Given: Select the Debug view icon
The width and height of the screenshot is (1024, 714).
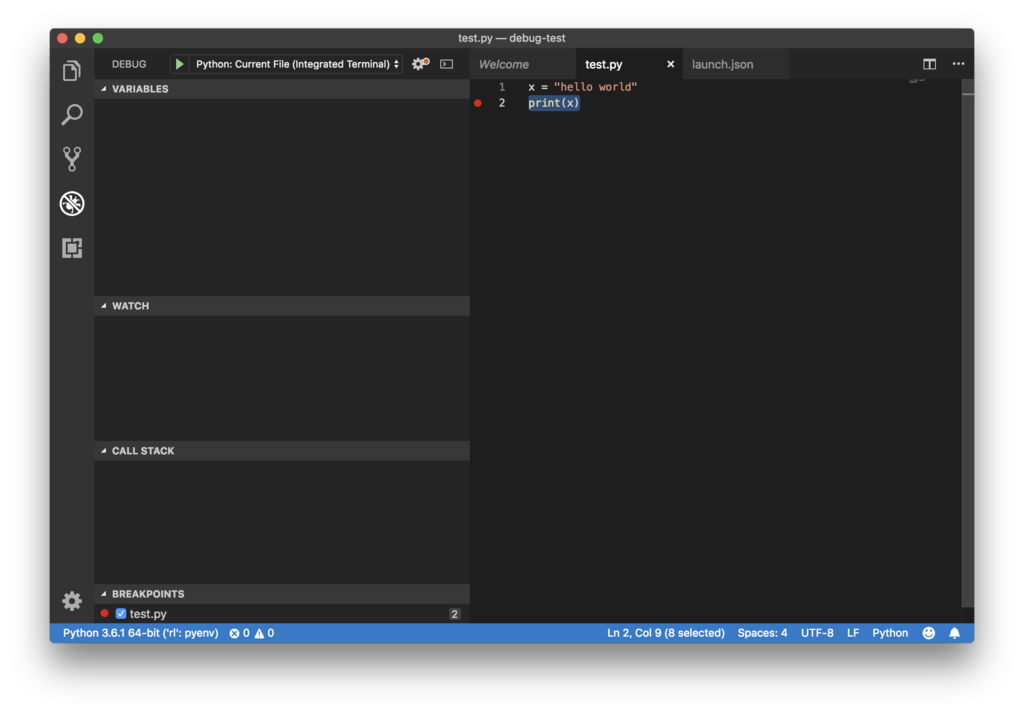Looking at the screenshot, I should point(72,204).
